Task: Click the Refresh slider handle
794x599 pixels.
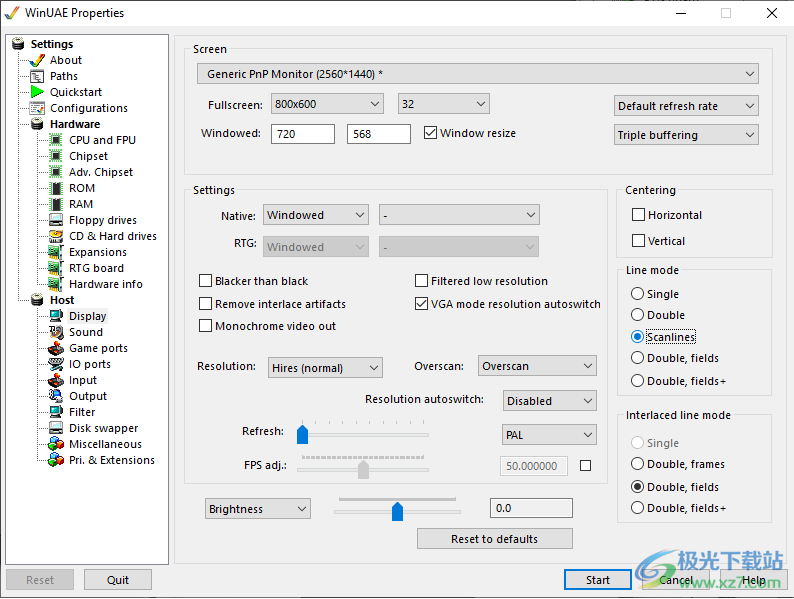Action: point(302,434)
